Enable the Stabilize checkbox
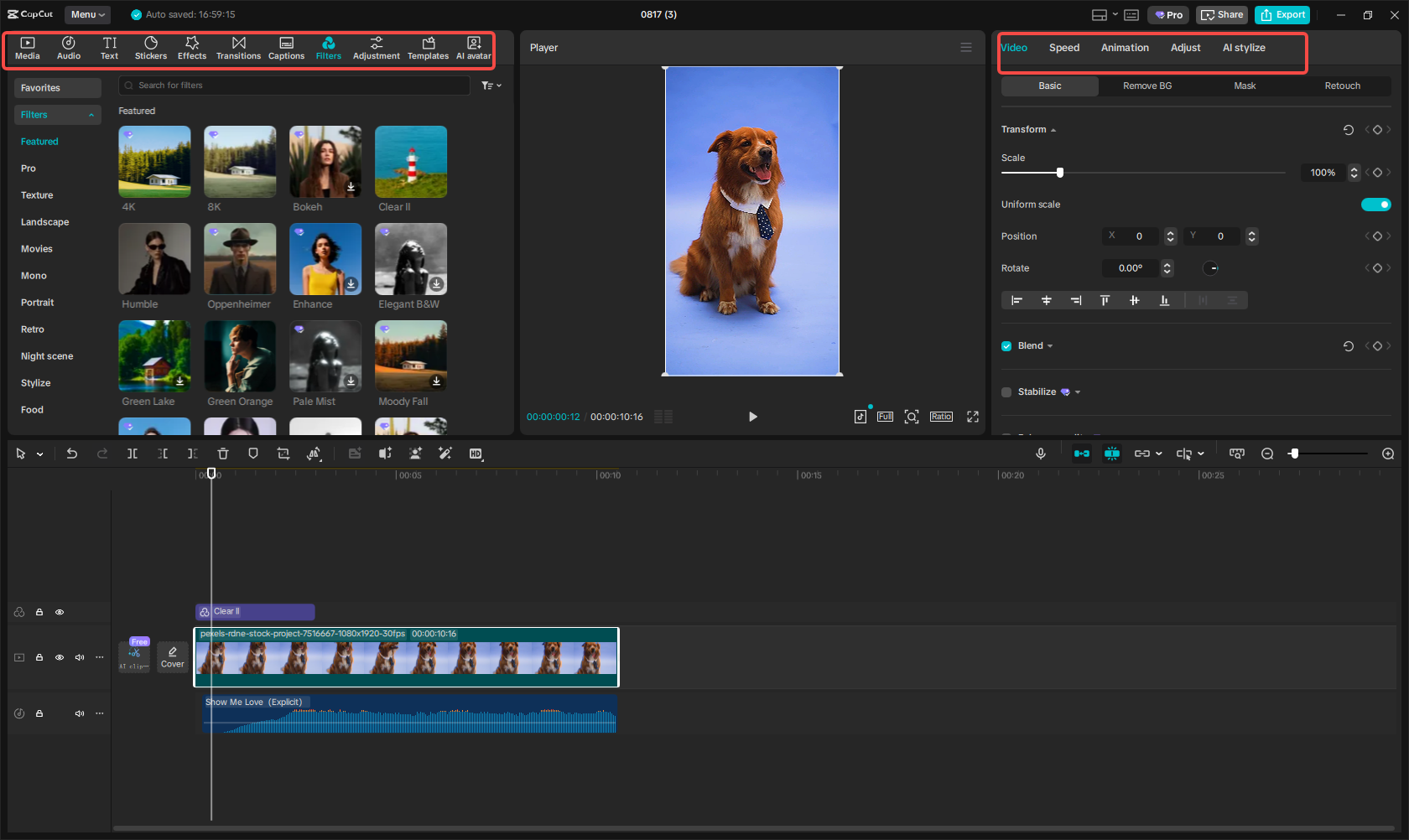The image size is (1409, 840). 1006,391
